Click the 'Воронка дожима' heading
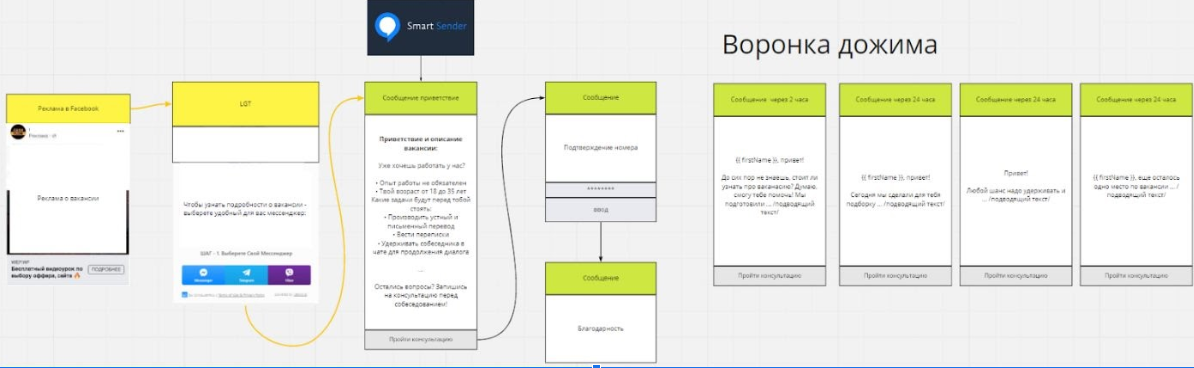The image size is (1194, 368). pyautogui.click(x=829, y=45)
